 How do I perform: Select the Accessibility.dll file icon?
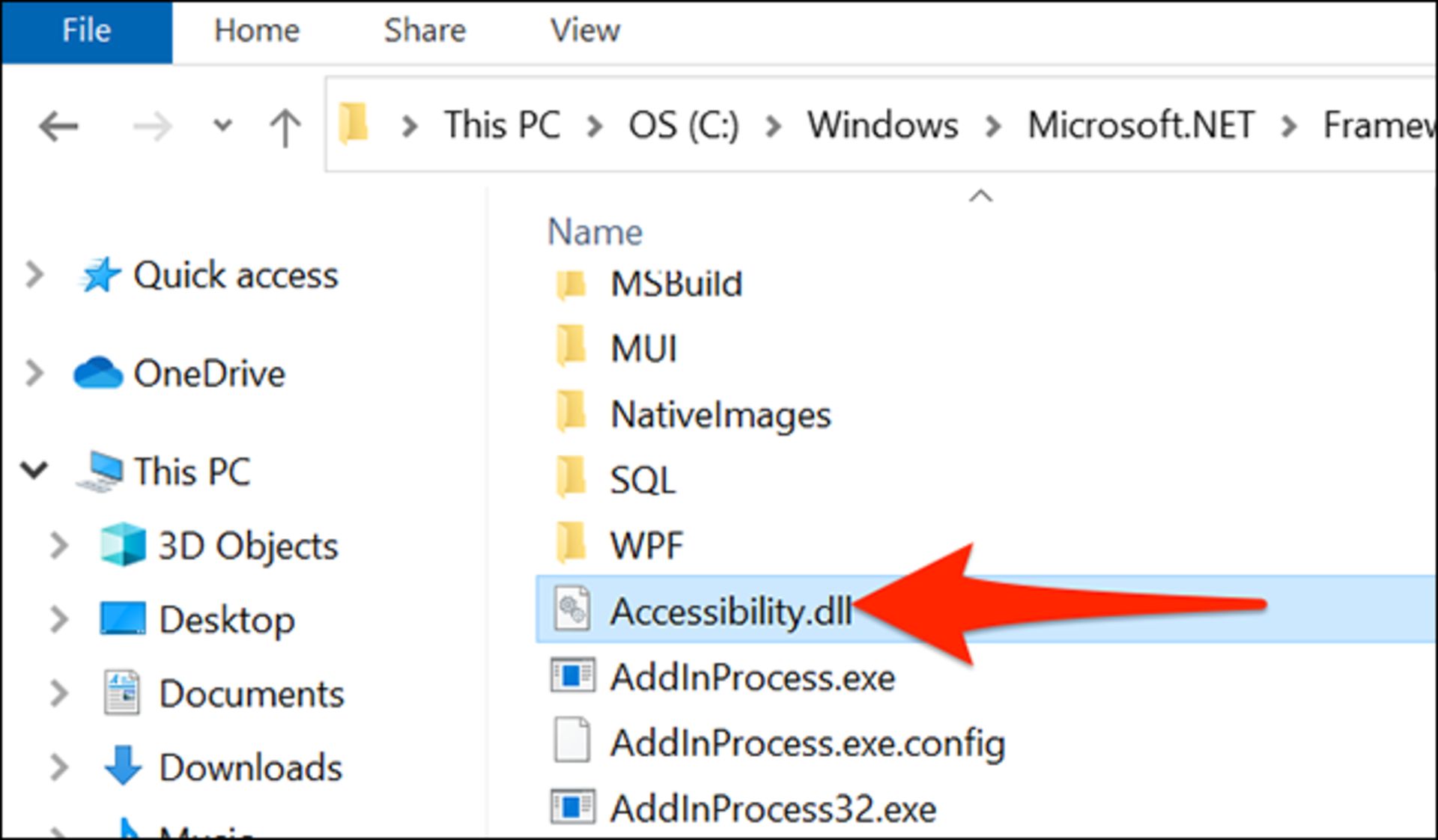click(573, 609)
